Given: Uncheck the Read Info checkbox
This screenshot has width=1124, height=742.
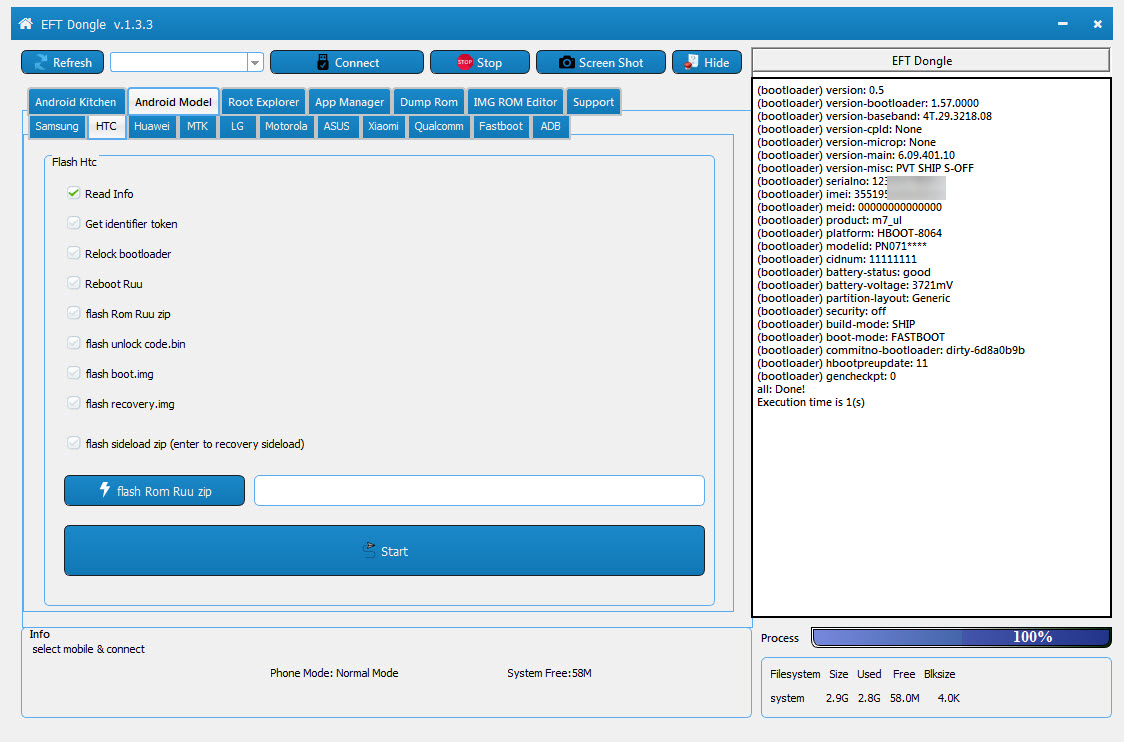Looking at the screenshot, I should (x=73, y=193).
